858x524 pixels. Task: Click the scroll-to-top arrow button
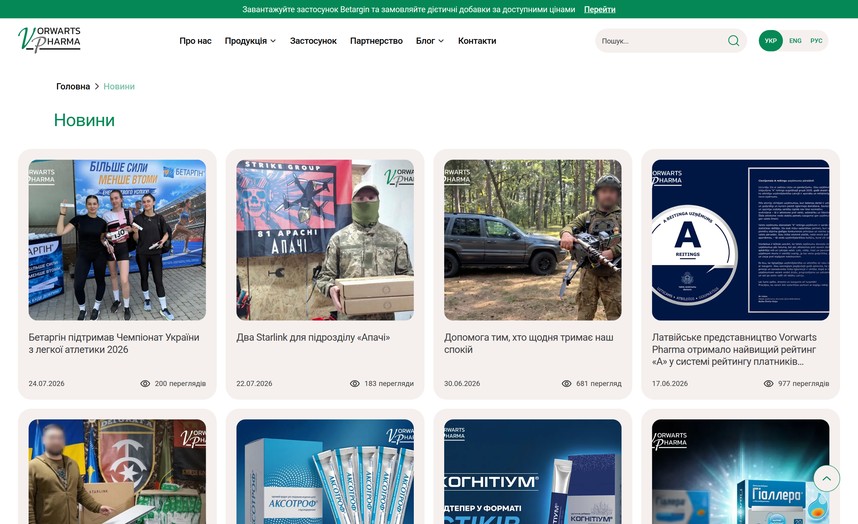click(826, 479)
